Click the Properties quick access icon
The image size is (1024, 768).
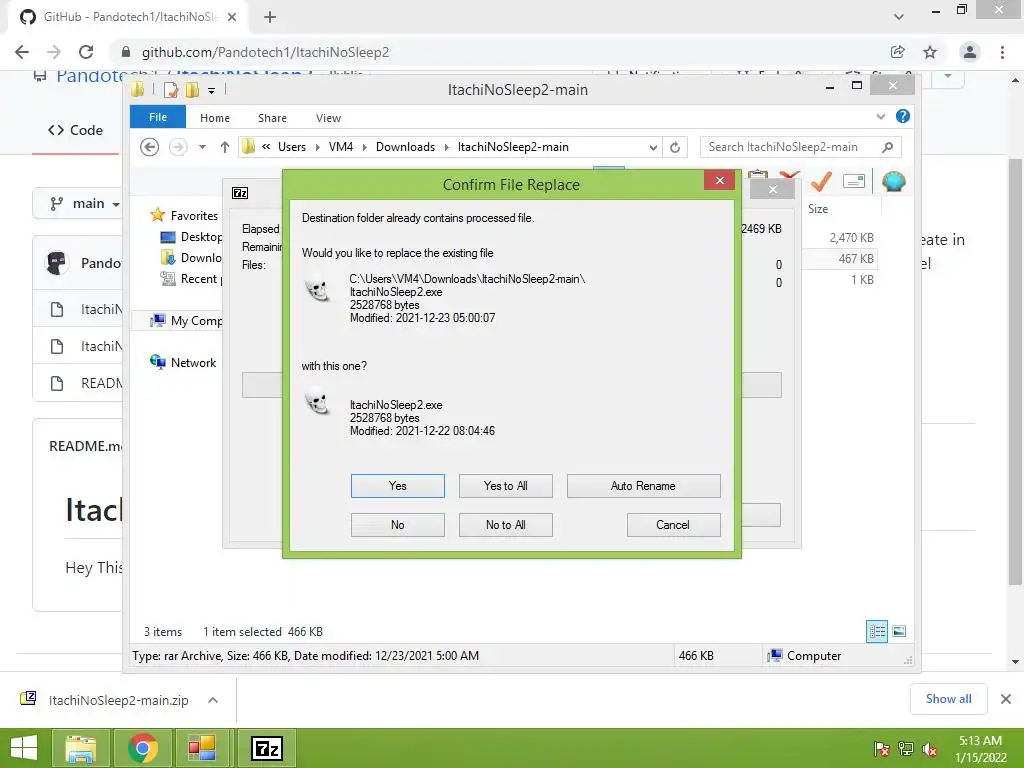click(x=171, y=90)
